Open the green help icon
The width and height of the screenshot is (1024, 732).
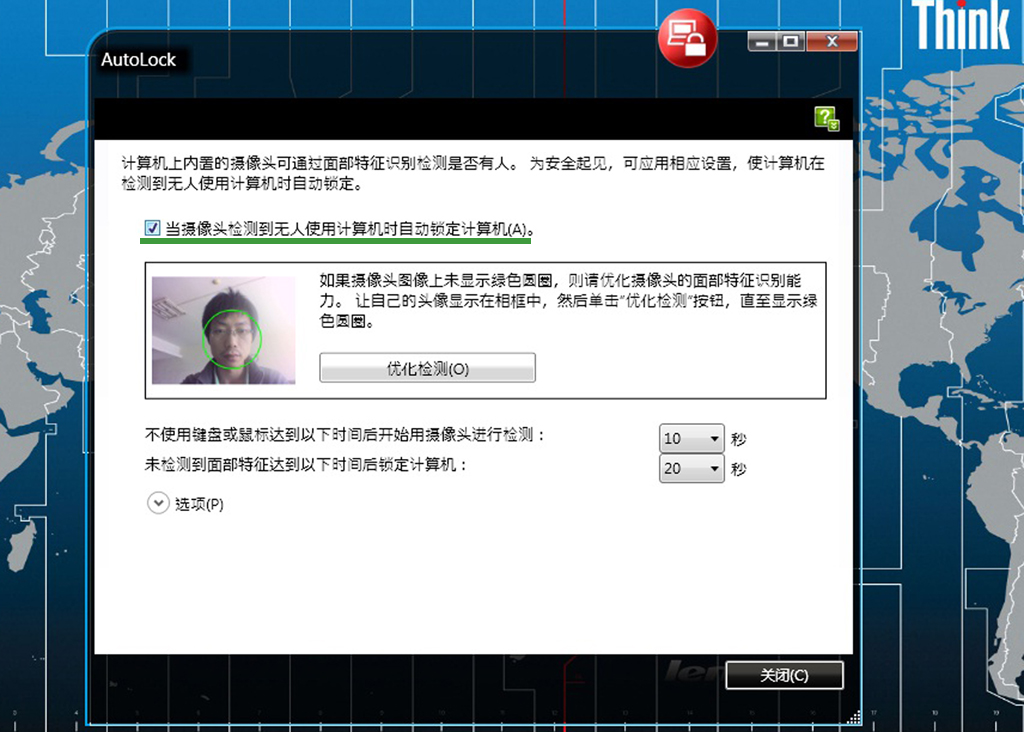(826, 119)
